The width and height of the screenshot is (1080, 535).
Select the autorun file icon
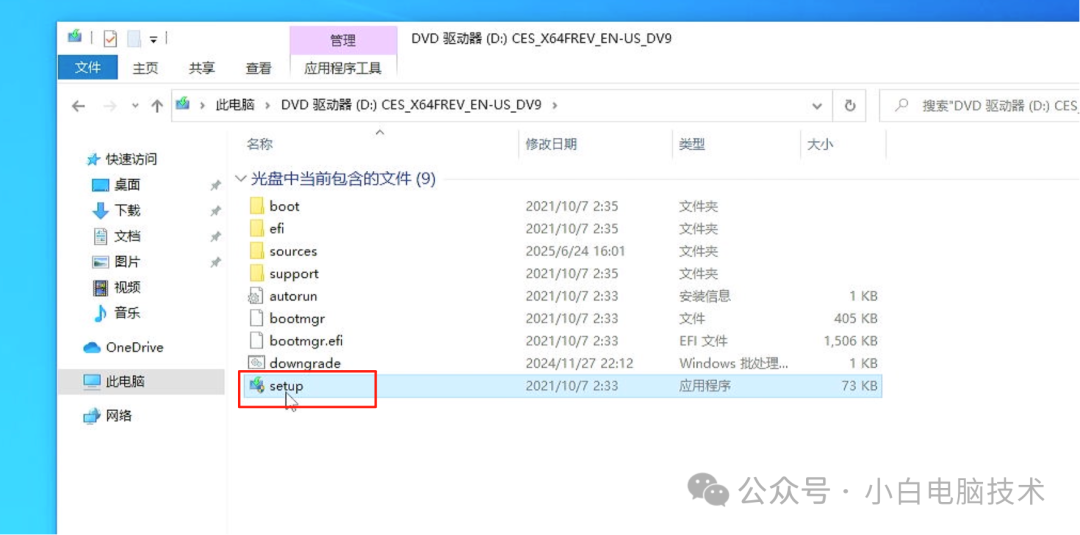(x=256, y=296)
